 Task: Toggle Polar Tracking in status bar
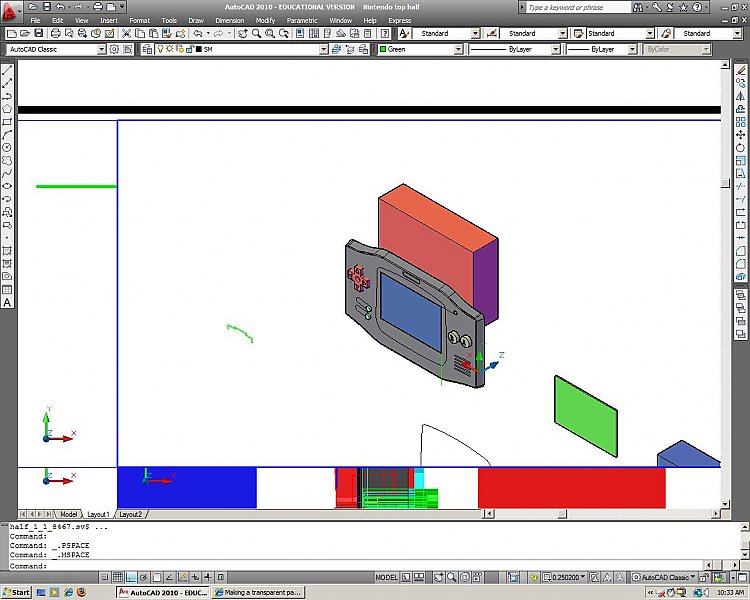(143, 577)
